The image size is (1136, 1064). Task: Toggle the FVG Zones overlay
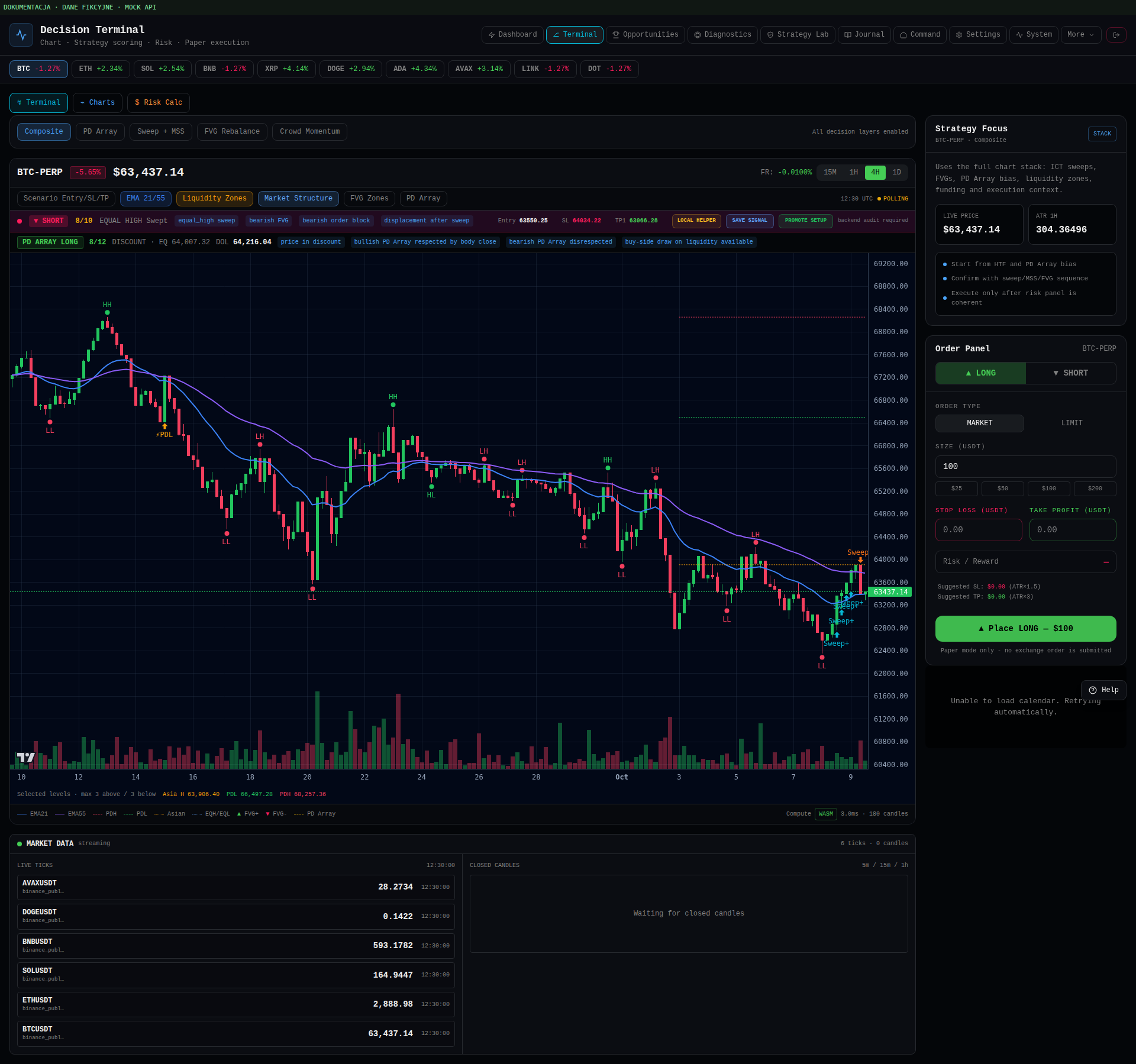(x=369, y=199)
